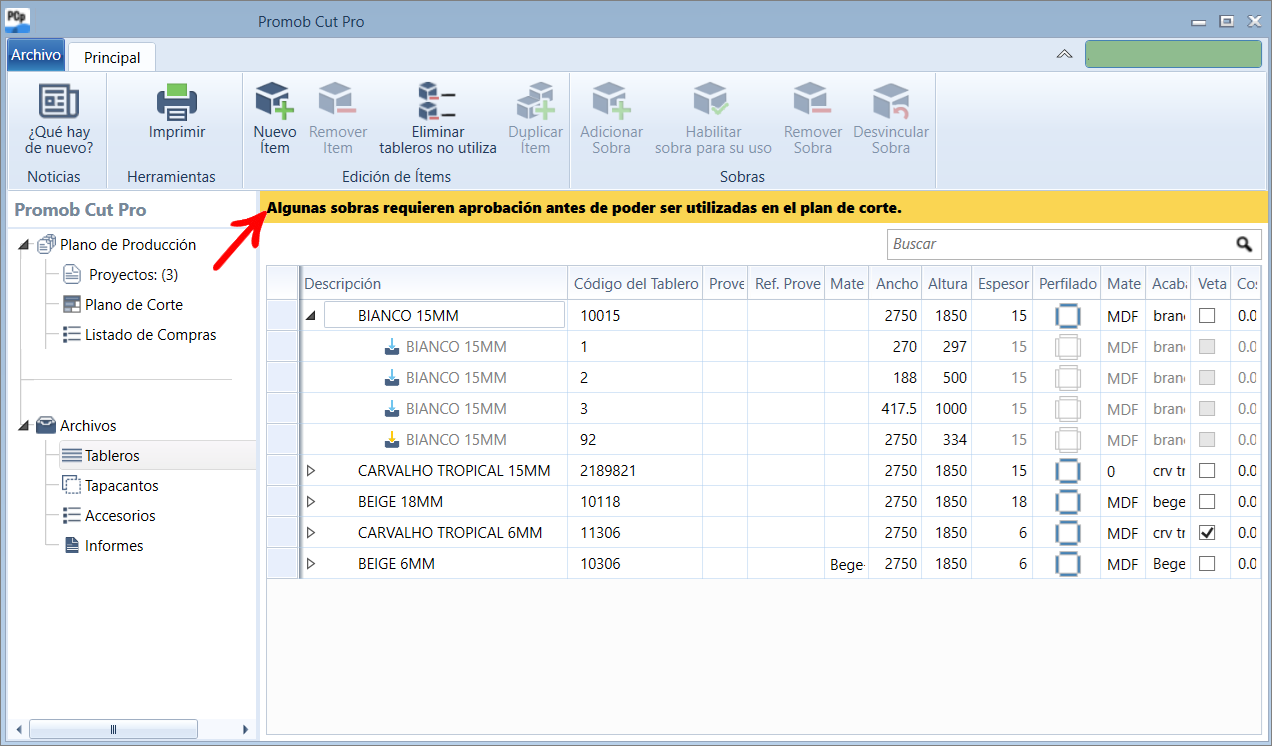Click the Imprimir printer icon
Viewport: 1272px width, 746px height.
point(177,101)
